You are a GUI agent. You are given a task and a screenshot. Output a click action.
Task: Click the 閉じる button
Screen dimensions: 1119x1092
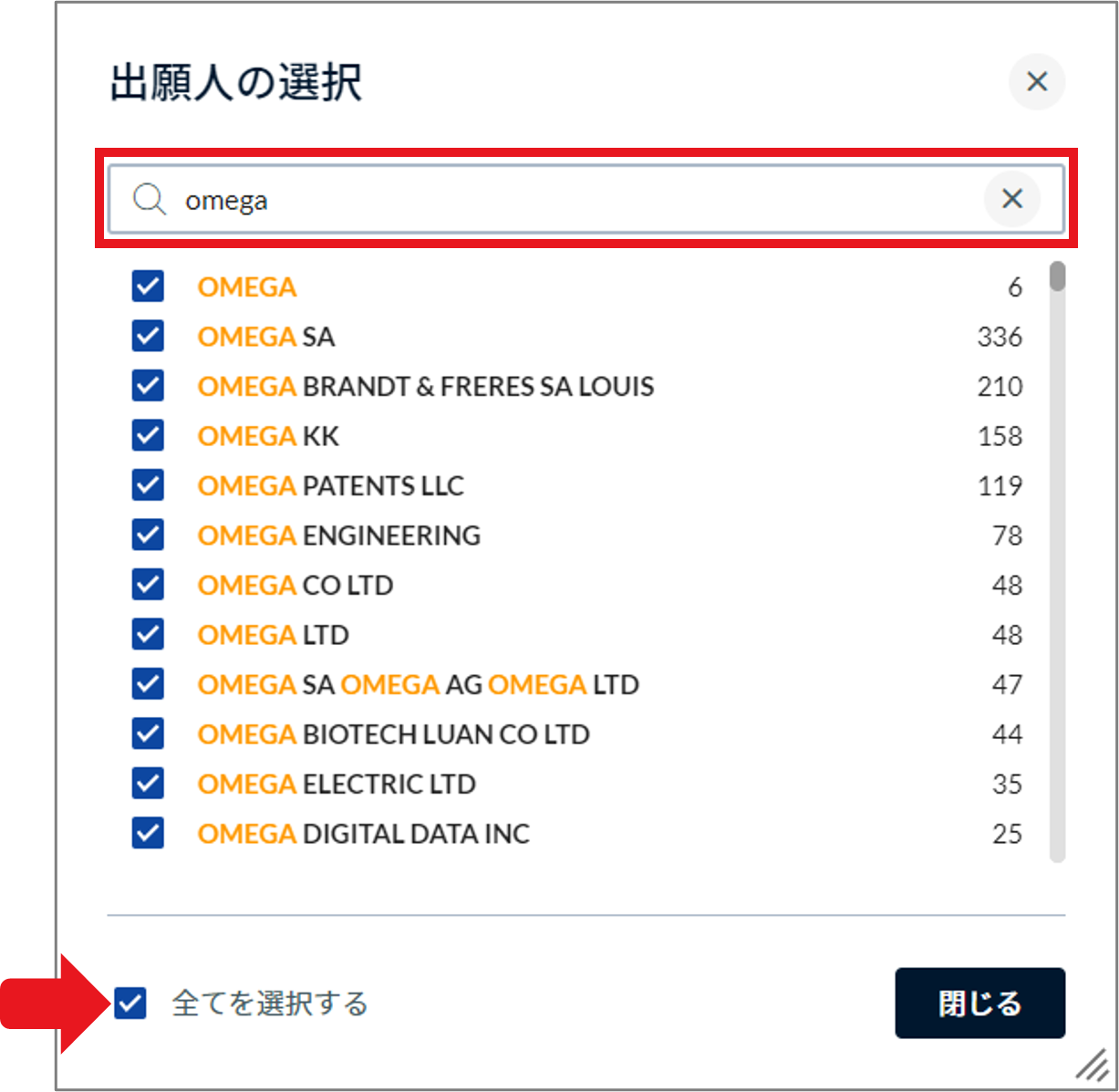[x=979, y=1004]
